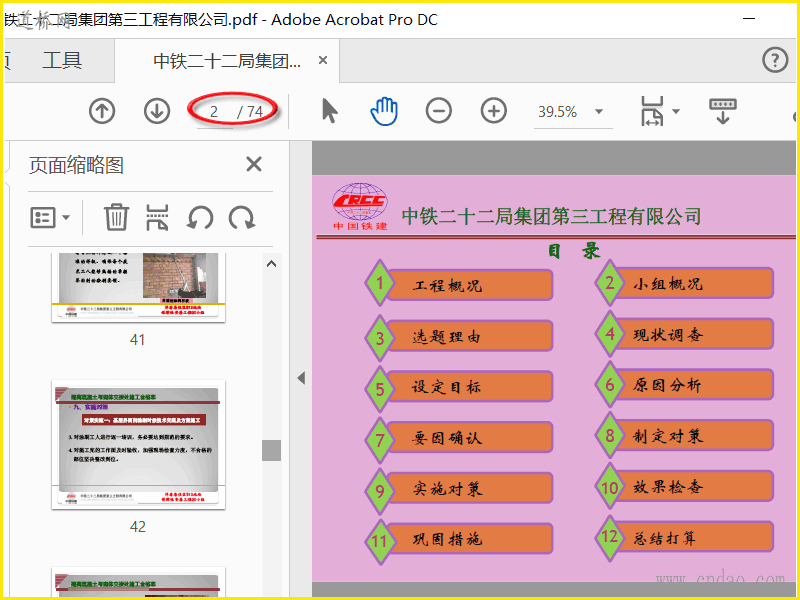Click the page number field showing 2
Screen dimensions: 800x600
point(214,112)
